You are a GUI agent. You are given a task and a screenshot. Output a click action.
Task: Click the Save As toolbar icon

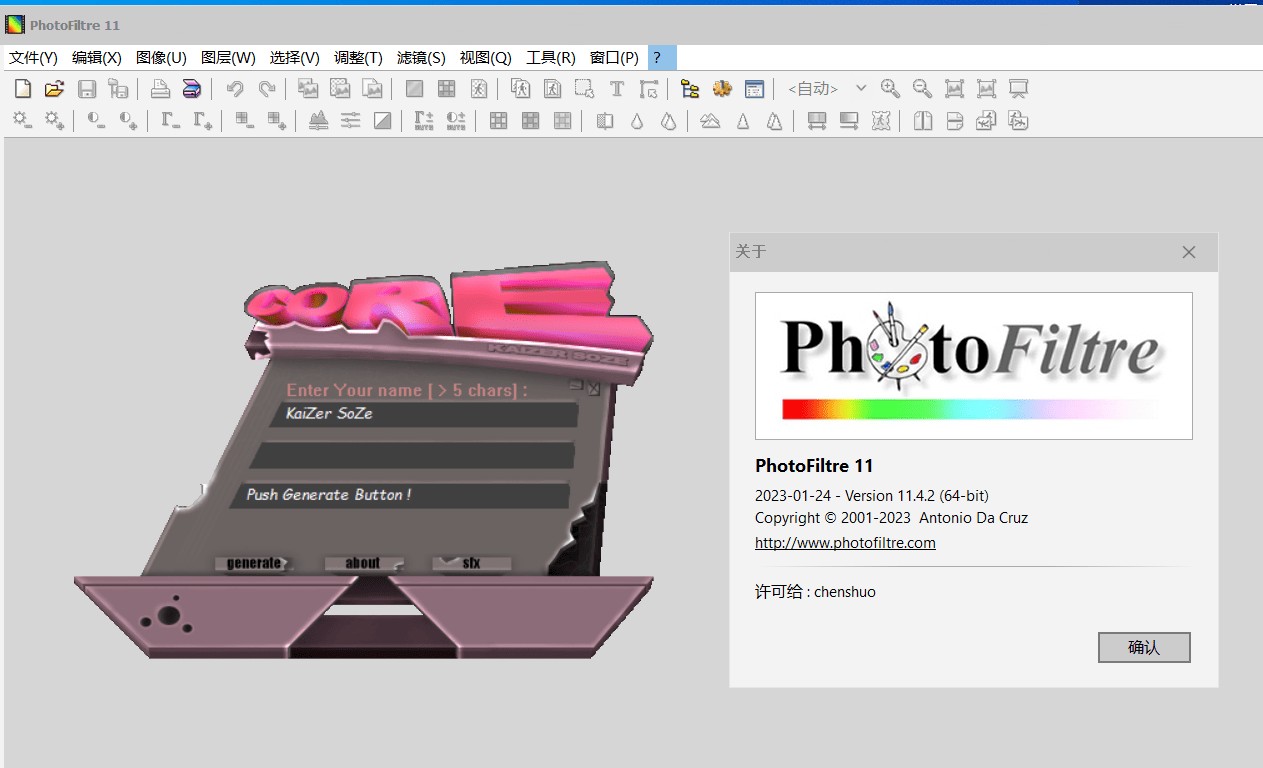tap(119, 89)
